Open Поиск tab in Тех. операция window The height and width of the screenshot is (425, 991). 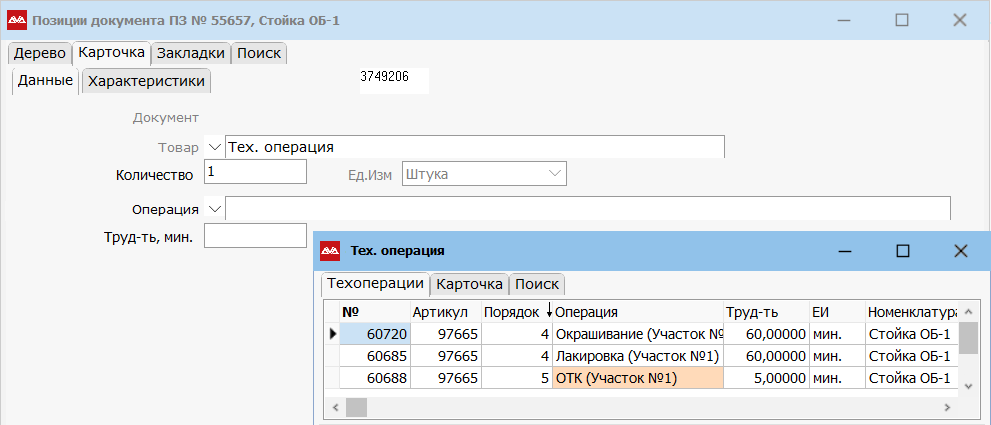pos(538,284)
